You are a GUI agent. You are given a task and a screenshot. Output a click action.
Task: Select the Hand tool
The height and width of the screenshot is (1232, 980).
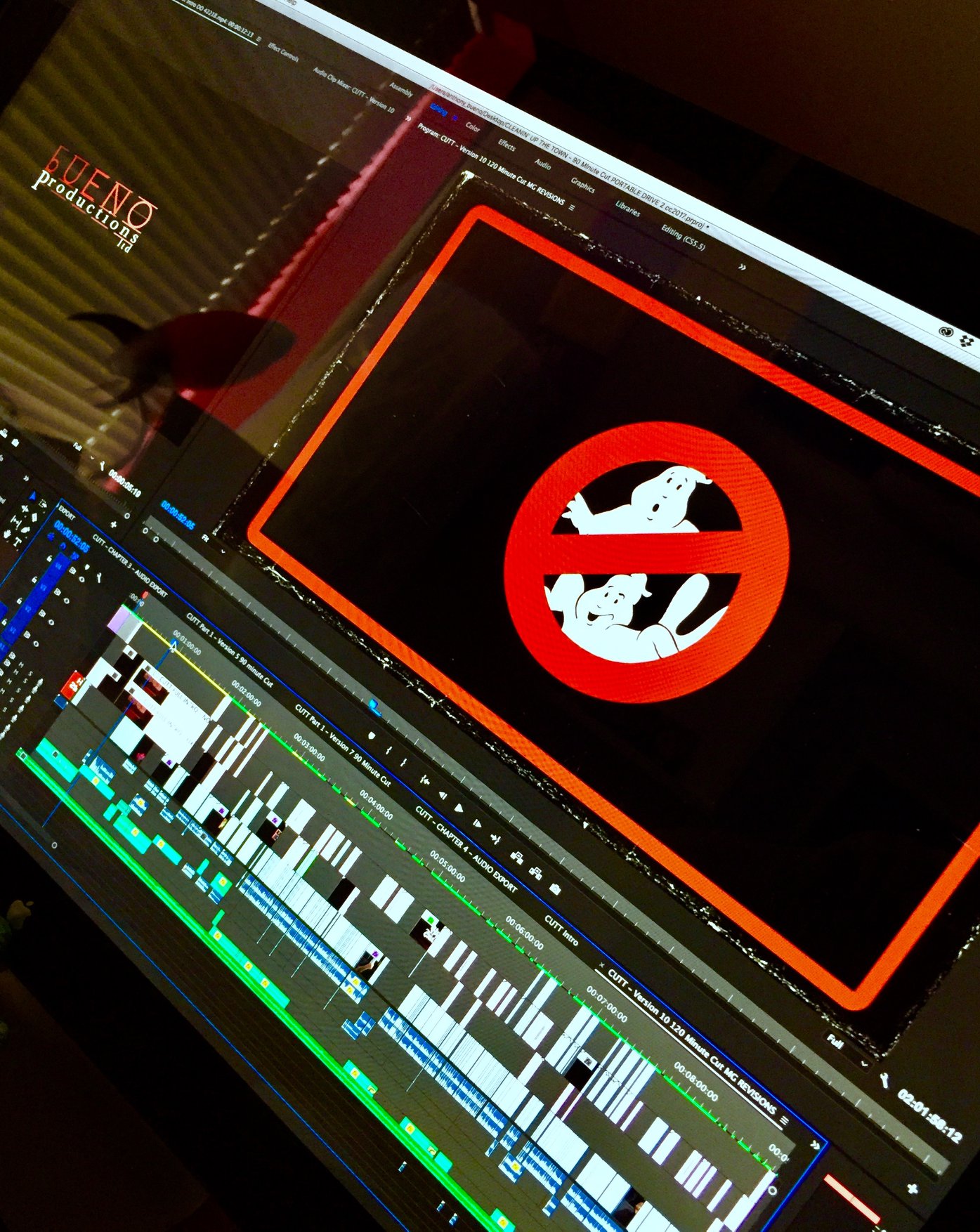pos(8,534)
